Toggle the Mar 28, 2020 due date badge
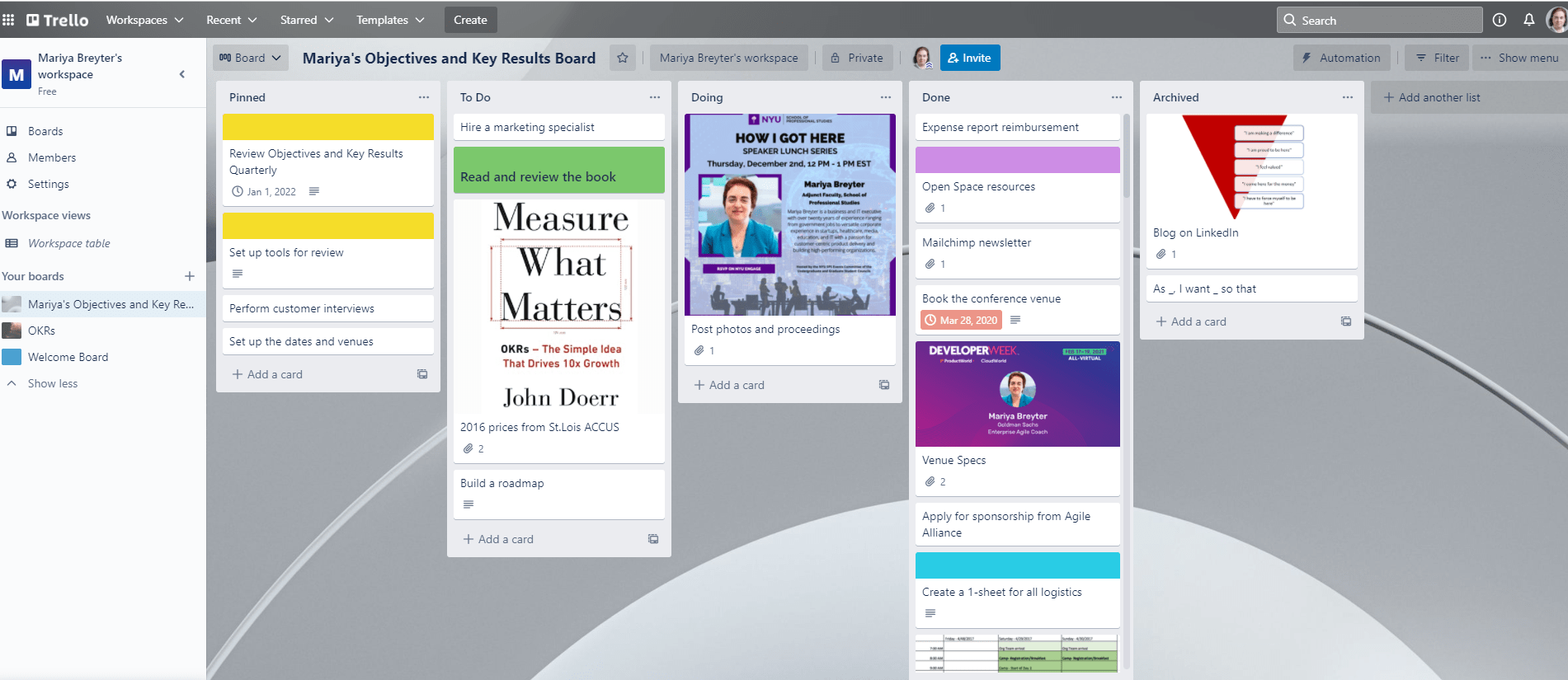This screenshot has width=1568, height=680. (961, 320)
